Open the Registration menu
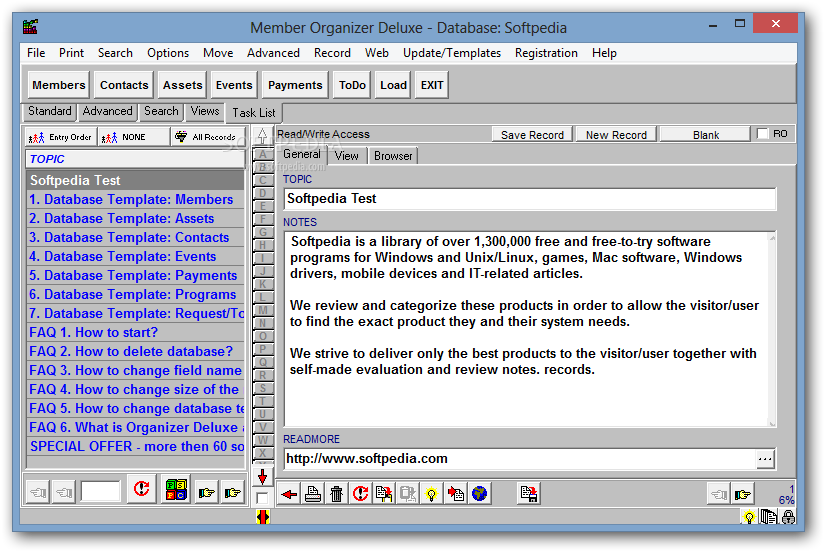The image size is (825, 552). click(x=546, y=53)
